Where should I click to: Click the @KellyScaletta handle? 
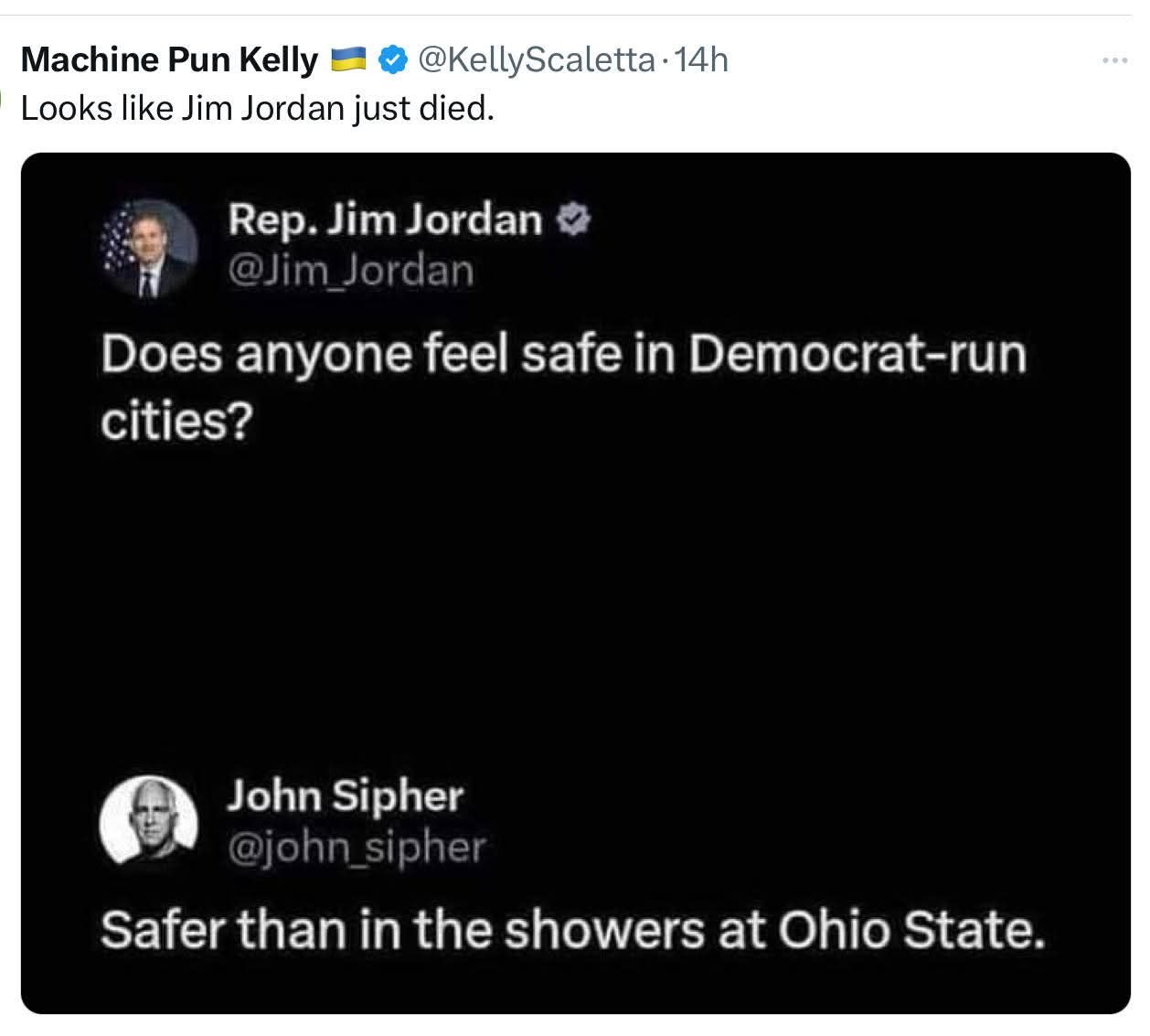[x=536, y=60]
